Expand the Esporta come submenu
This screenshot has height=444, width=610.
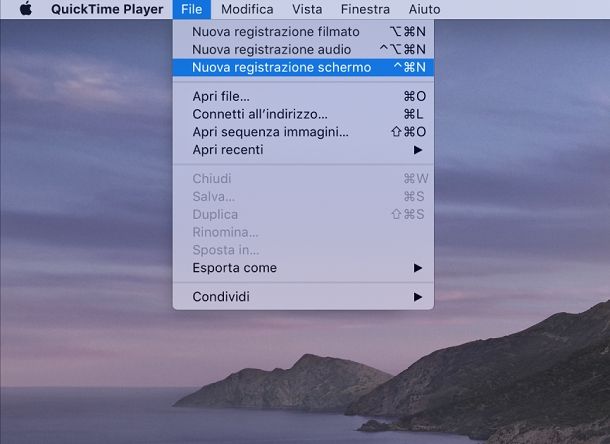coord(303,268)
